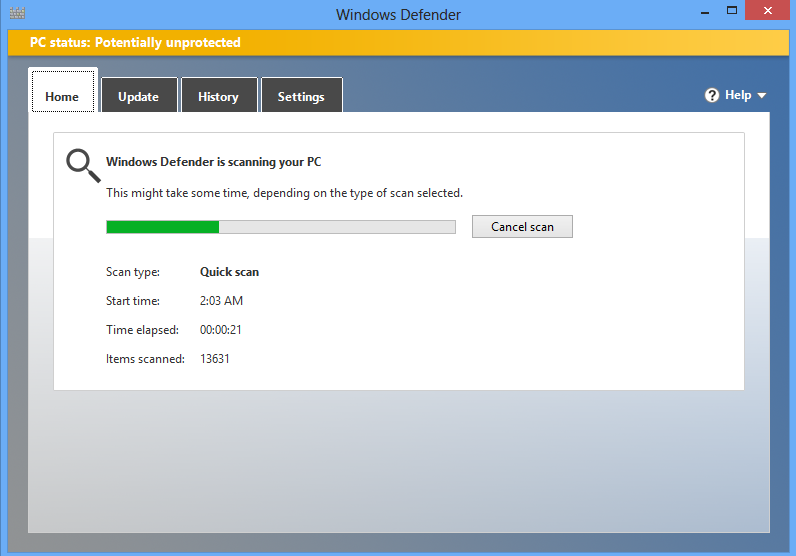Select the 13631 items scanned value

(215, 358)
